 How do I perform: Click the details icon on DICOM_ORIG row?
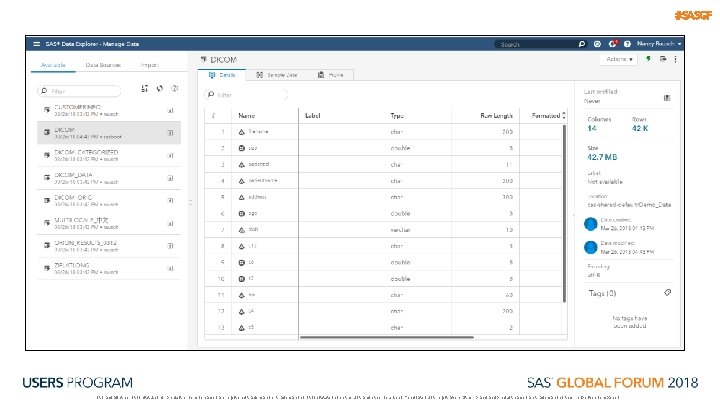coord(170,201)
